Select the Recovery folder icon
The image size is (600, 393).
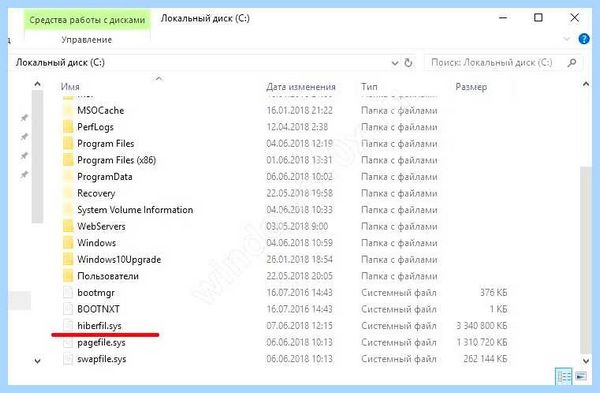pos(68,193)
